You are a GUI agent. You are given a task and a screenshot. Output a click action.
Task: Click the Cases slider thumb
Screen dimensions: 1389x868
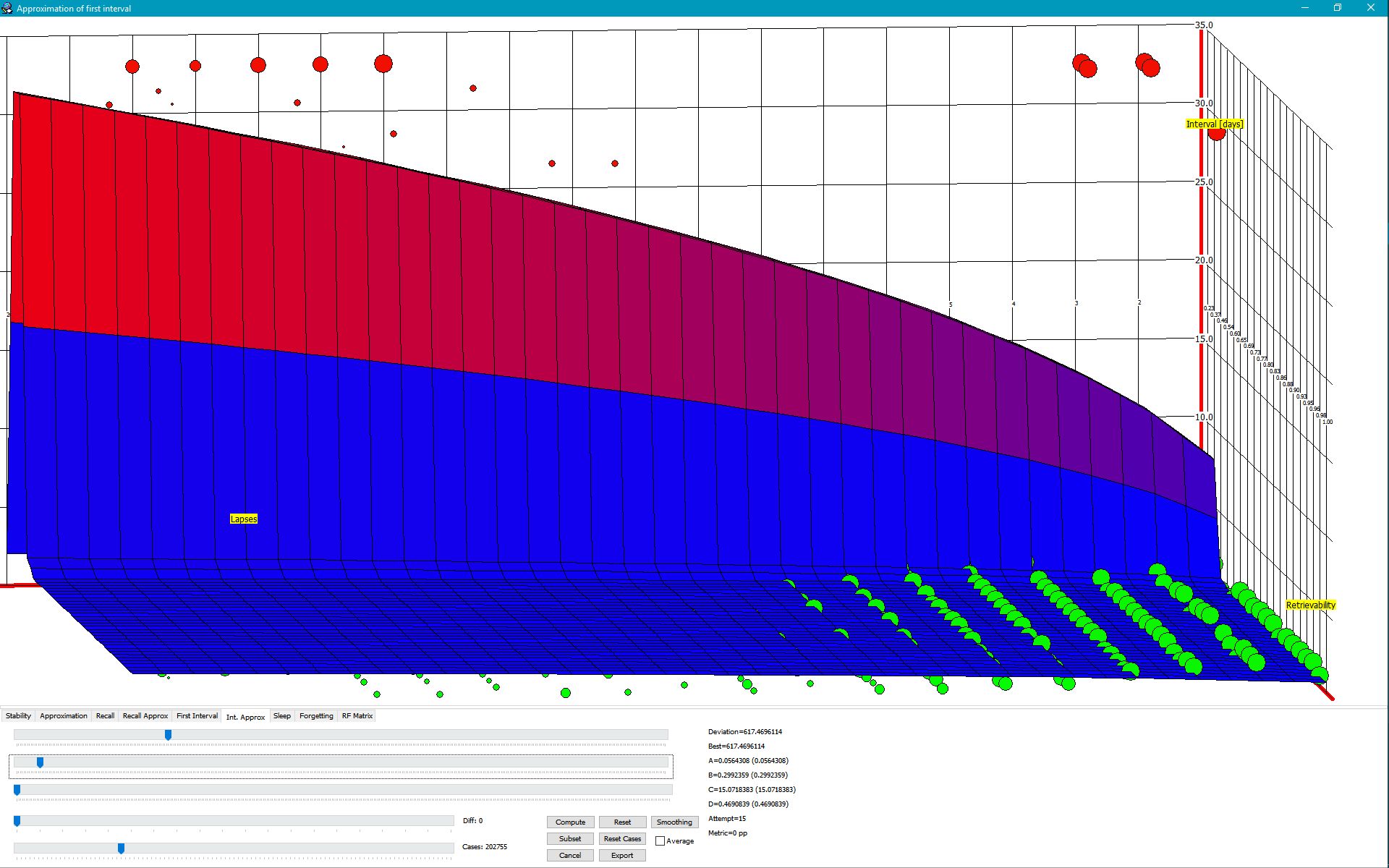click(x=121, y=848)
